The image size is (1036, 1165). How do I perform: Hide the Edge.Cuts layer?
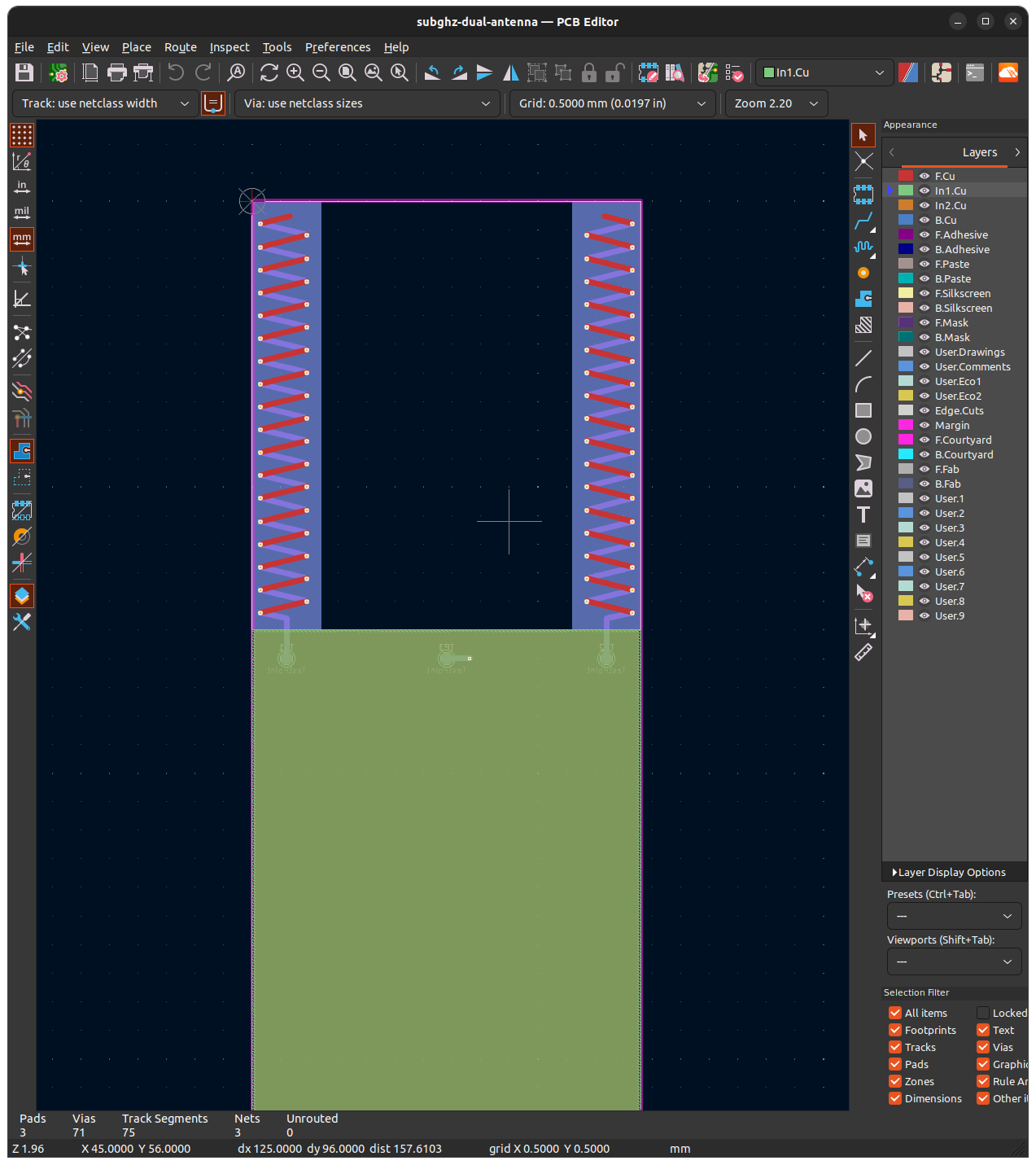(x=925, y=410)
